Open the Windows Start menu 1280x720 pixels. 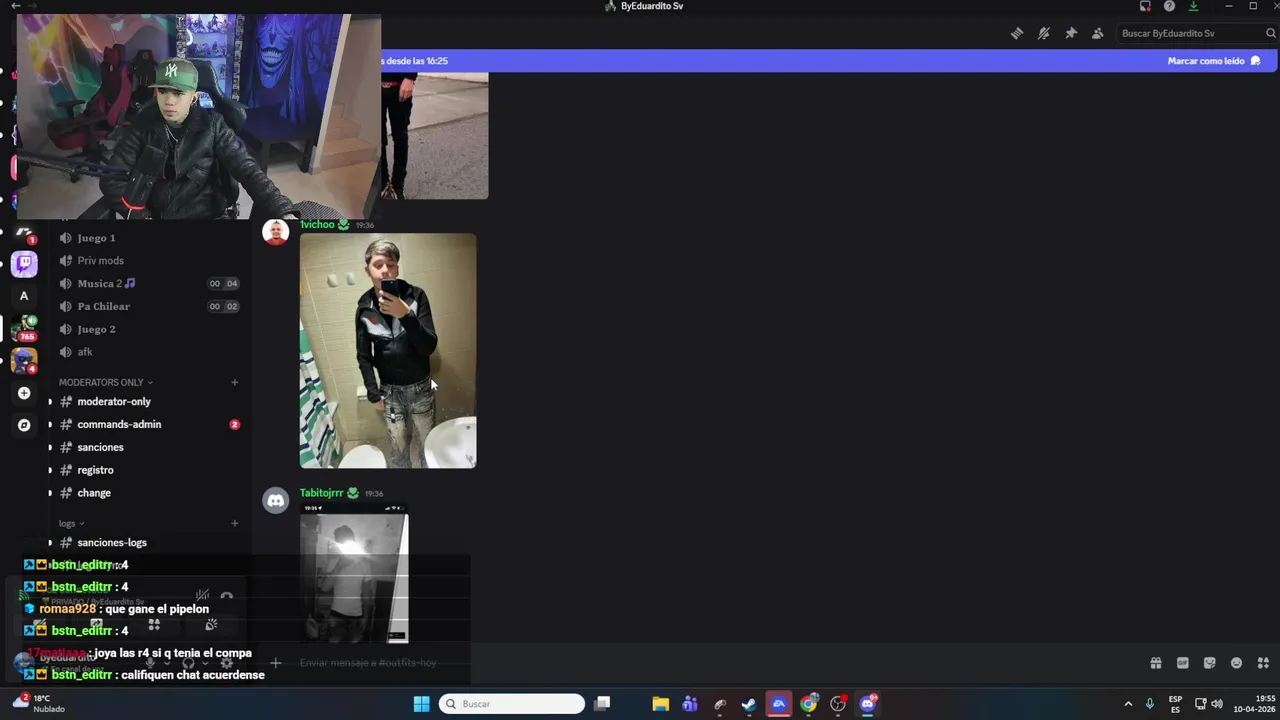pyautogui.click(x=421, y=704)
